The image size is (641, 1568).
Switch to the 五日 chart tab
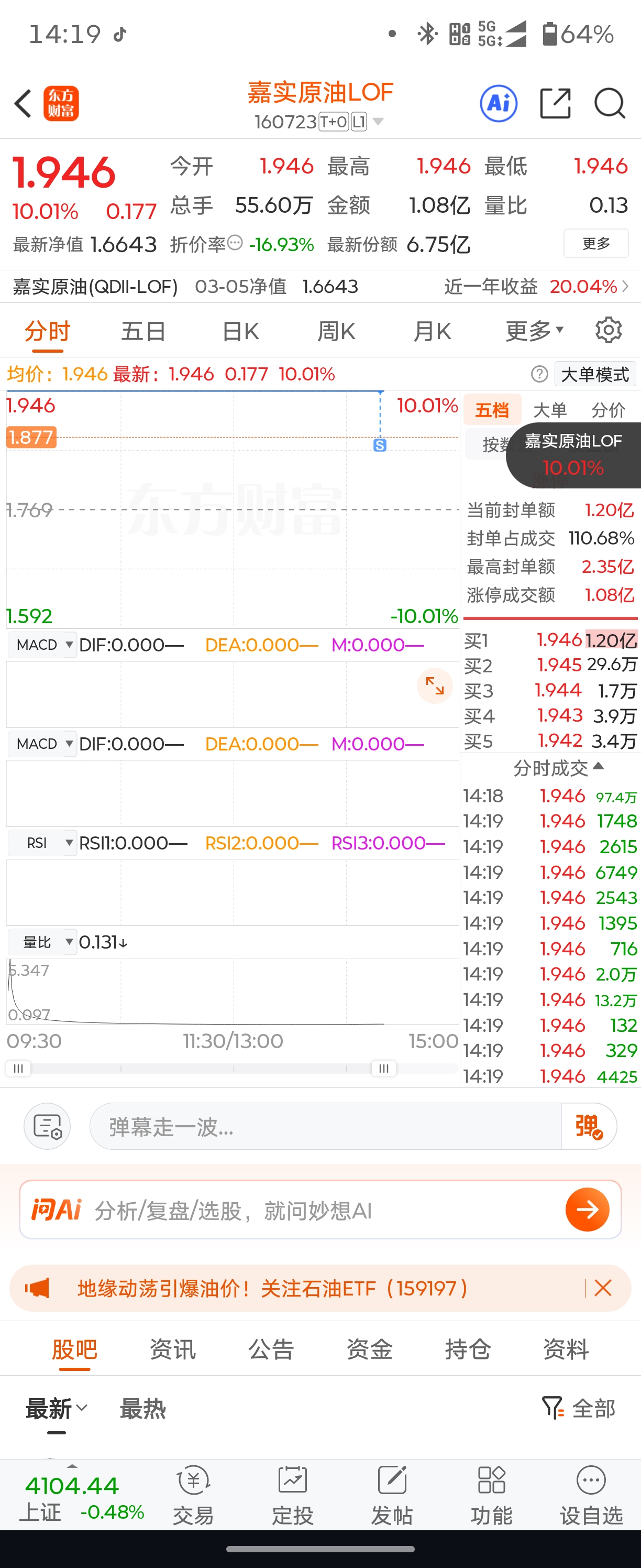pyautogui.click(x=143, y=331)
